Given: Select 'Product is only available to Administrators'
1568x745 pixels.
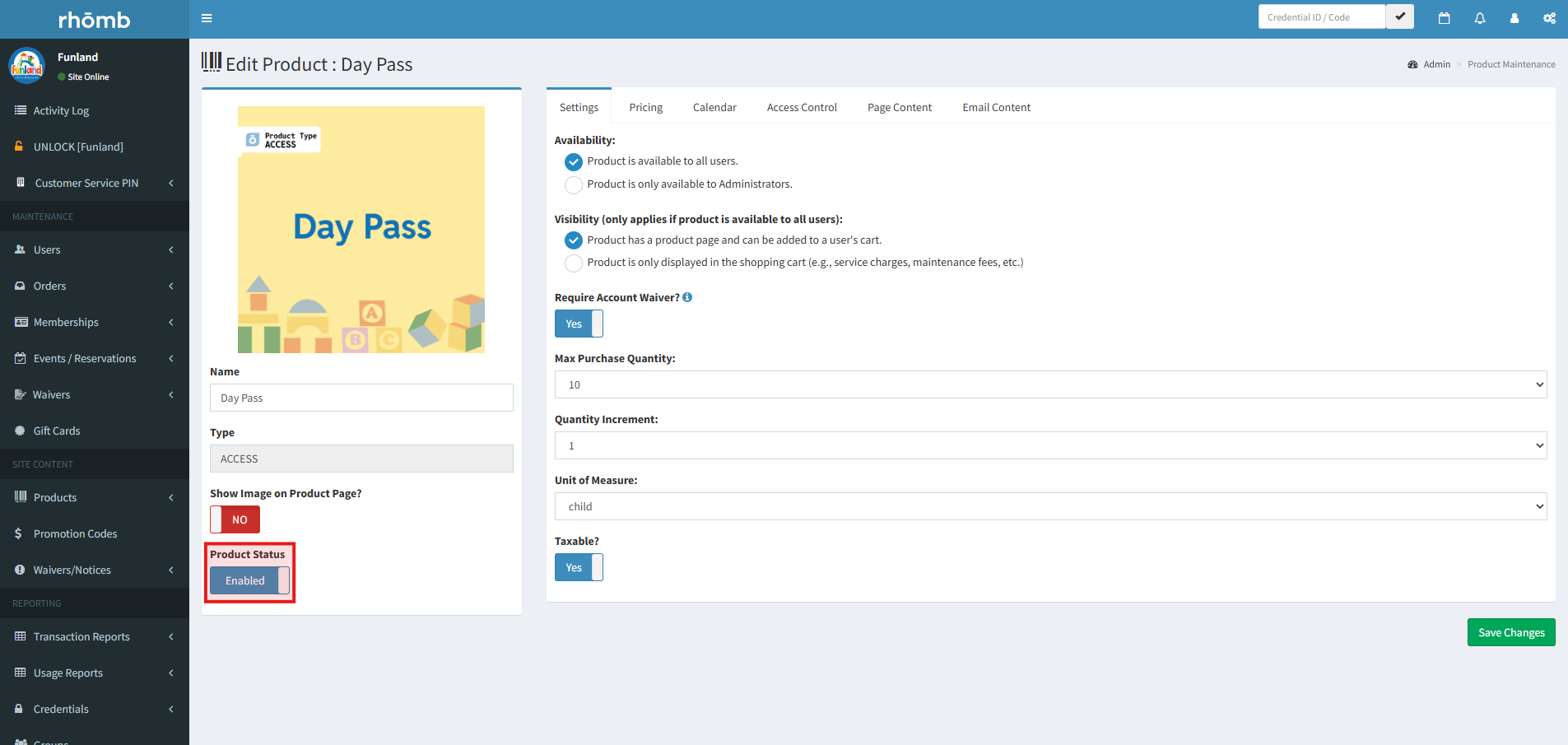Looking at the screenshot, I should 574,184.
